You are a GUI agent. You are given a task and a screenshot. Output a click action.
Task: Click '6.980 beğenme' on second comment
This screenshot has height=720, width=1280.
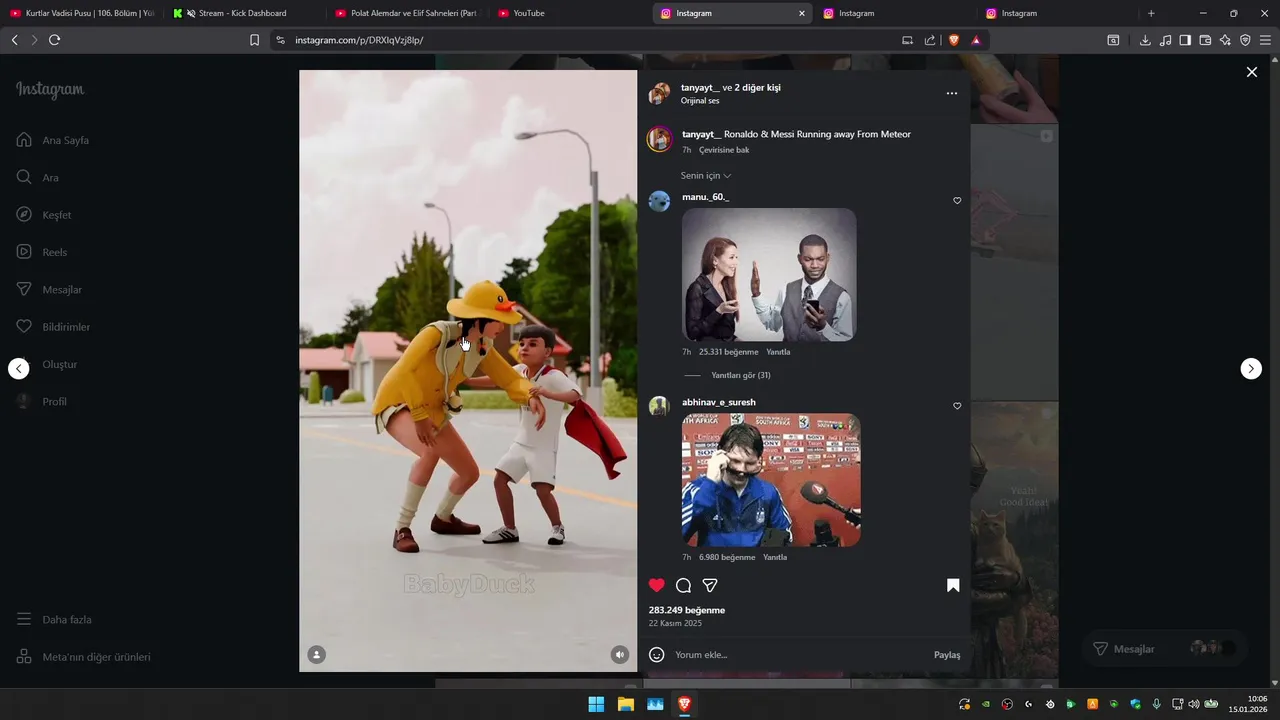tap(727, 557)
